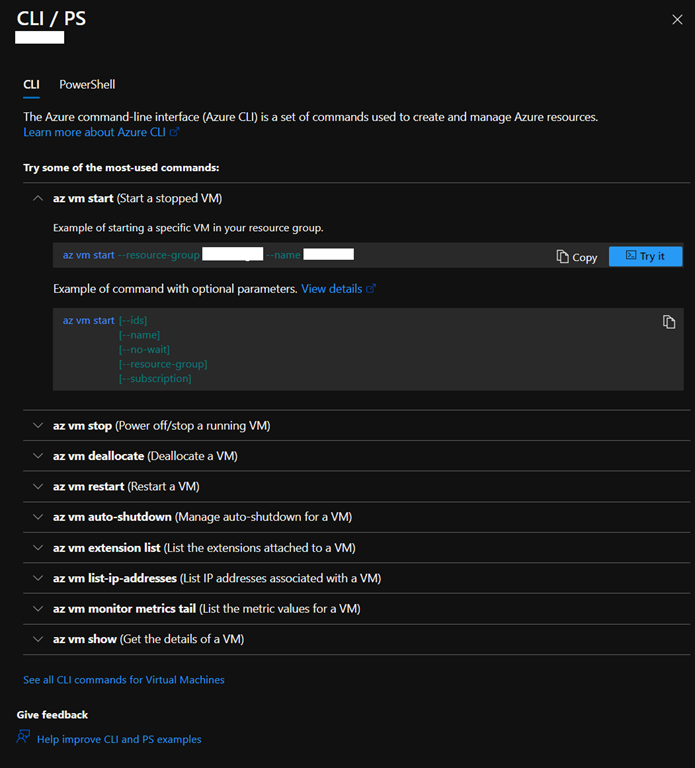Expand az vm list-ip-addresses section
Viewport: 695px width, 768px height.
pos(357,578)
